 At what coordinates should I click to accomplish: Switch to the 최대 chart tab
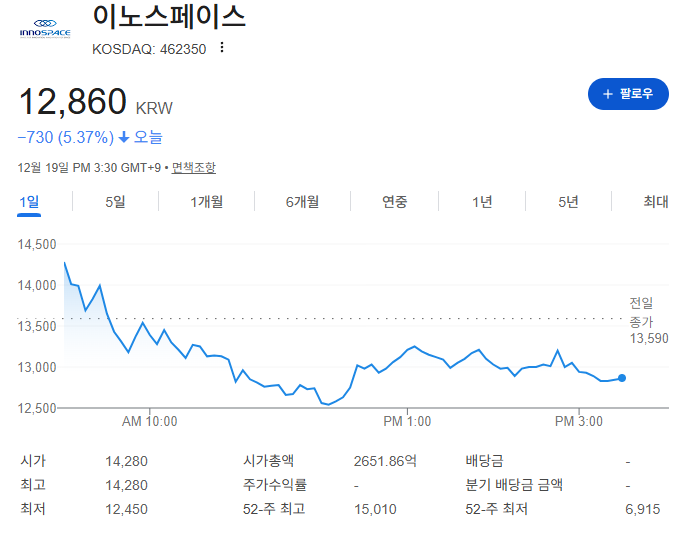click(656, 202)
